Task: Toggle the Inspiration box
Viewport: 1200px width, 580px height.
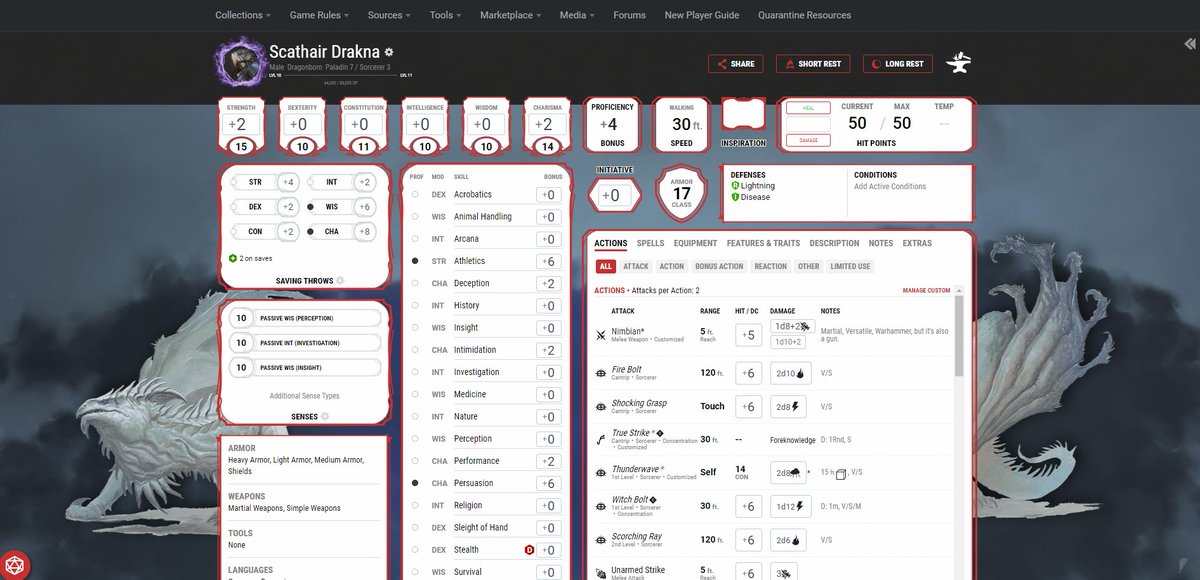Action: click(743, 115)
